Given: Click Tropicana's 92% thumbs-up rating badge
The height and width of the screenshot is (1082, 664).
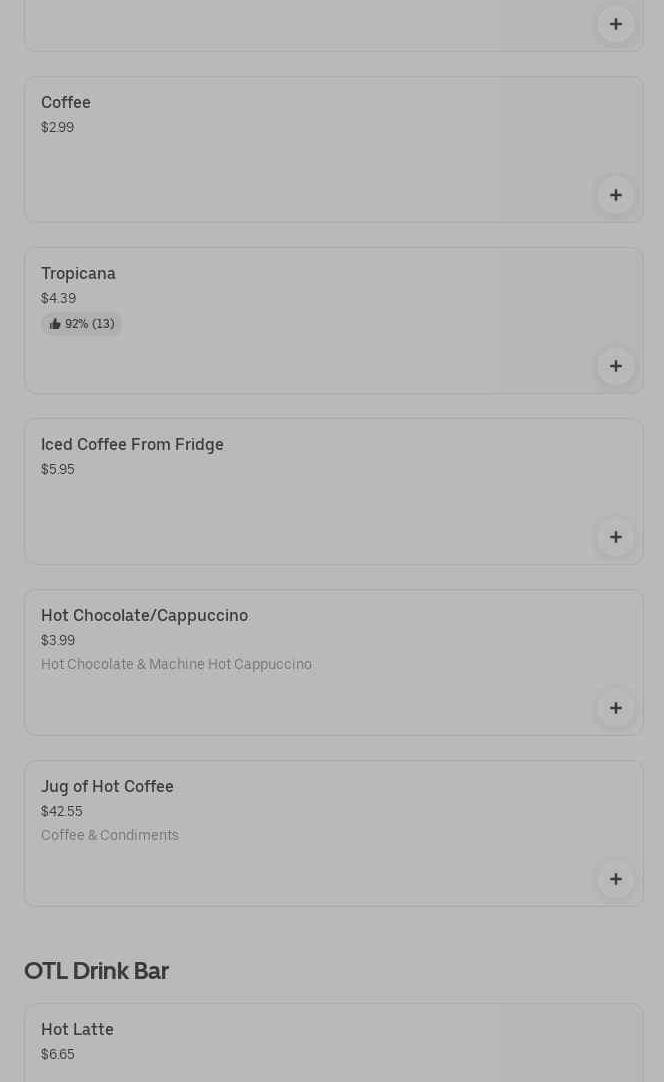Looking at the screenshot, I should point(82,324).
